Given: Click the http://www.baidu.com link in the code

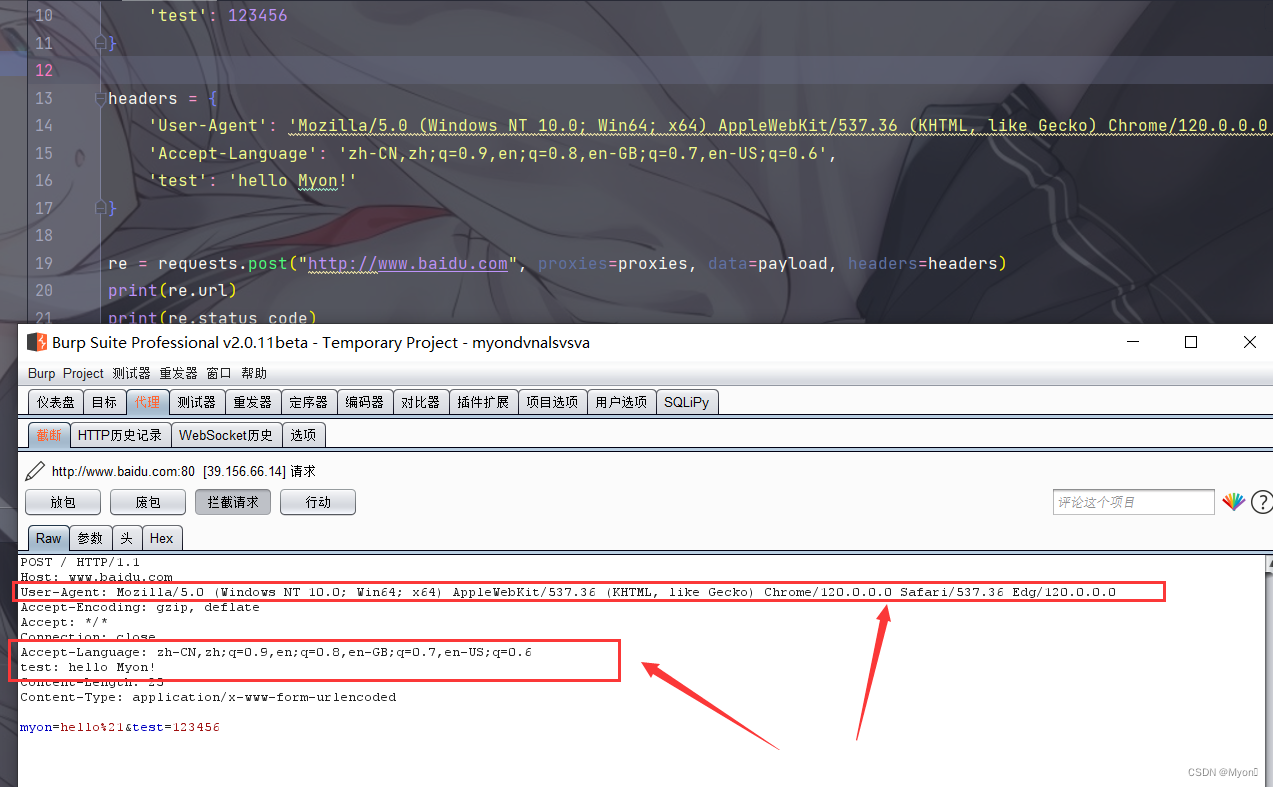Looking at the screenshot, I should 408,263.
